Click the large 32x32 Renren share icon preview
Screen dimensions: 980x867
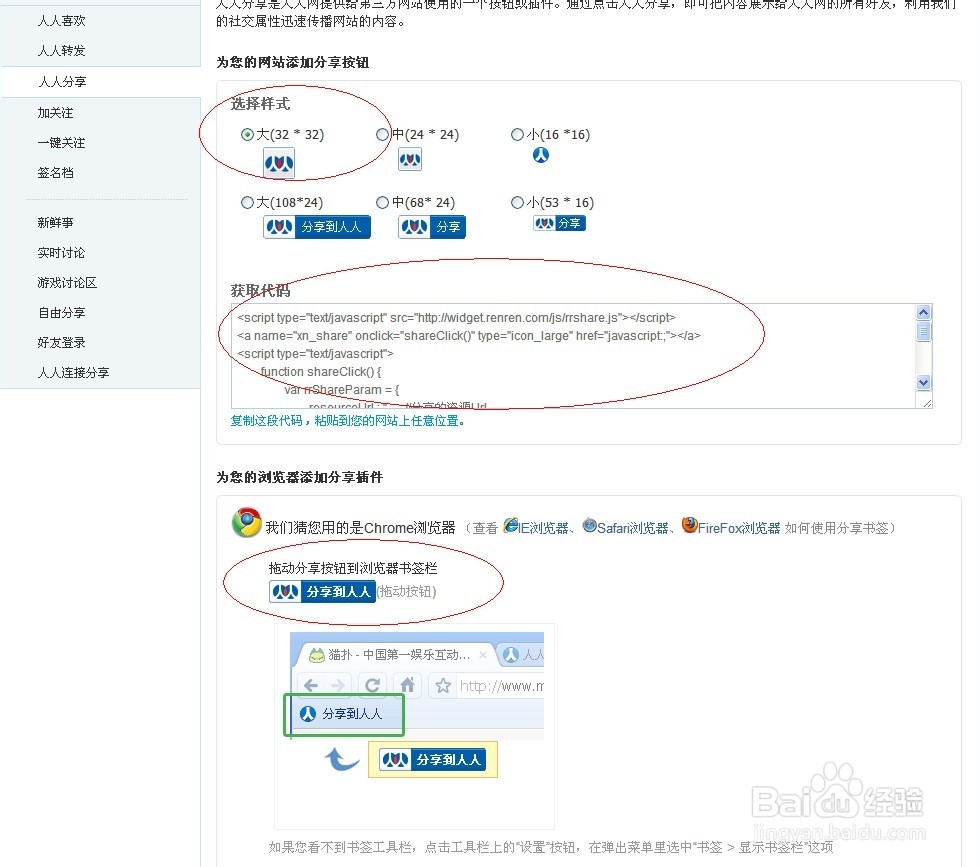(279, 164)
